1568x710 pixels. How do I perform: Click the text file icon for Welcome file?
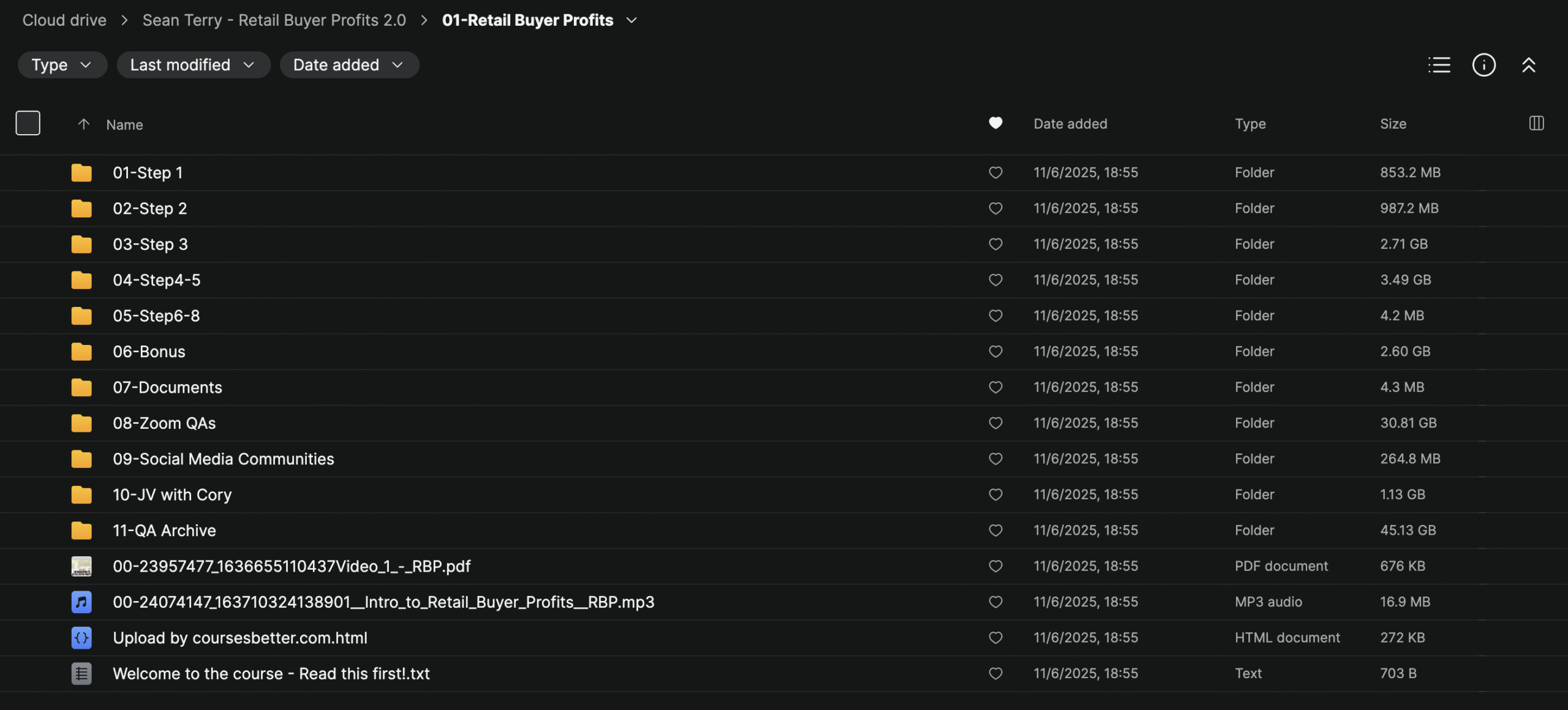[81, 674]
